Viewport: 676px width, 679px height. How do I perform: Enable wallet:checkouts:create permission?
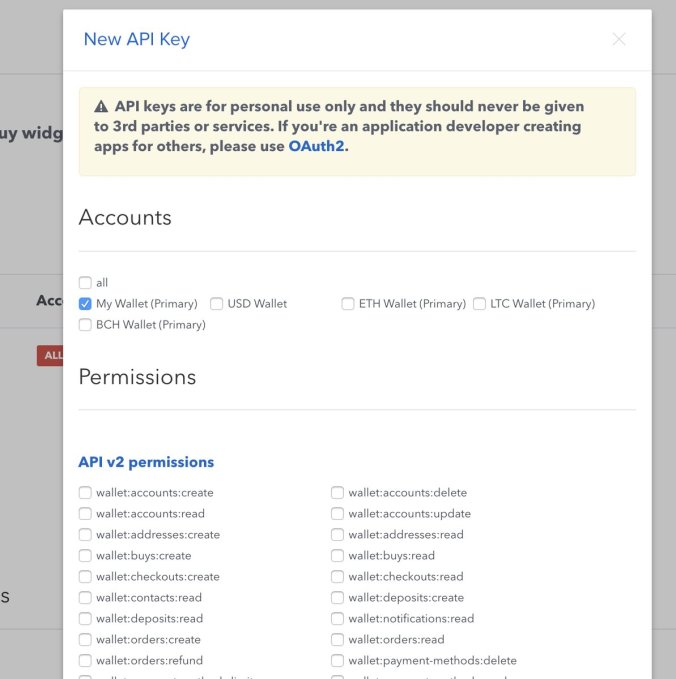point(85,577)
